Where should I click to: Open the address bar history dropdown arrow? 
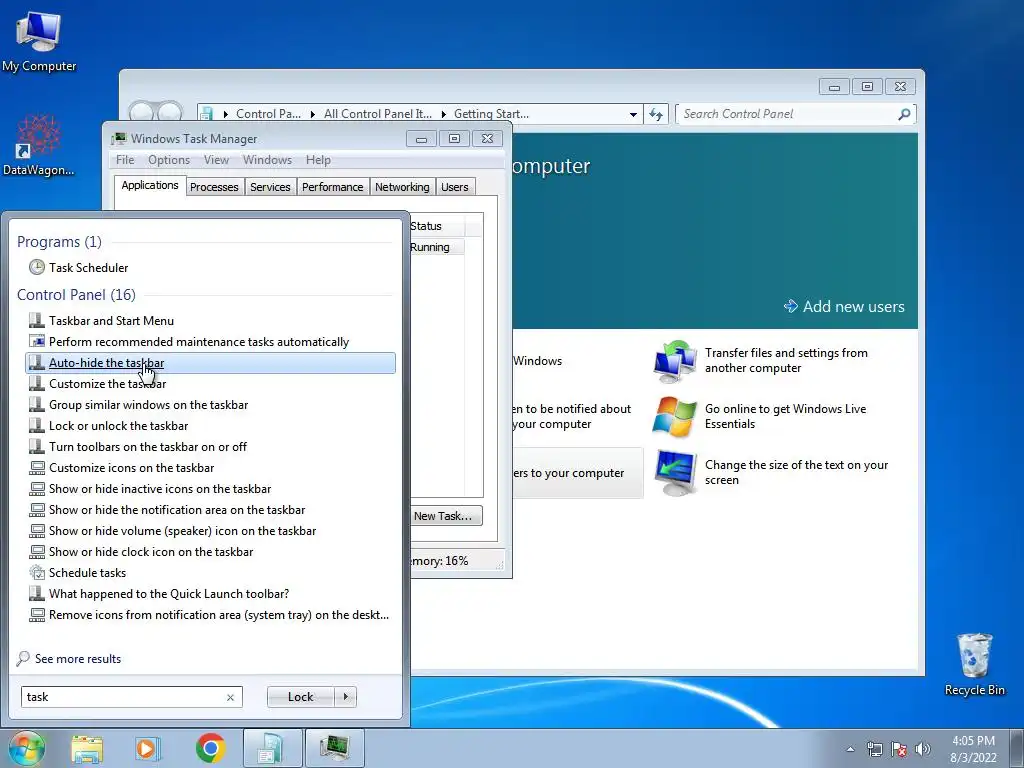click(633, 114)
